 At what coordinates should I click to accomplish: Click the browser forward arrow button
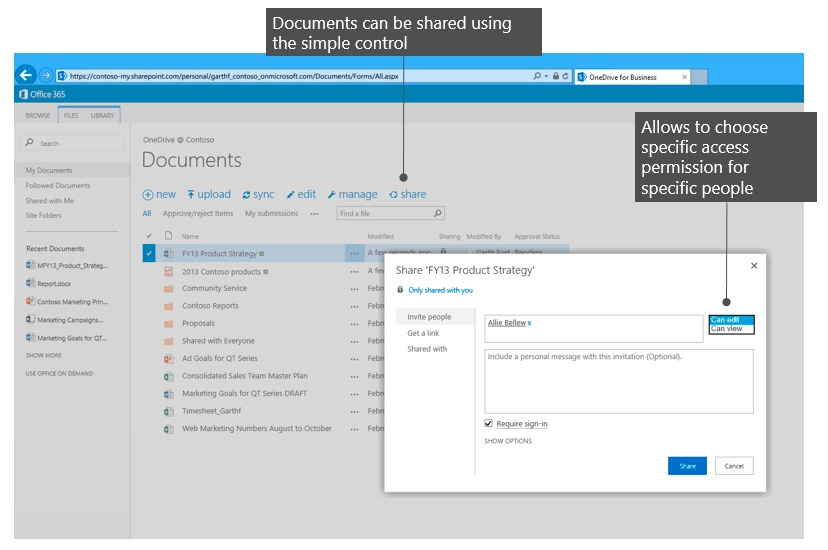click(x=46, y=75)
